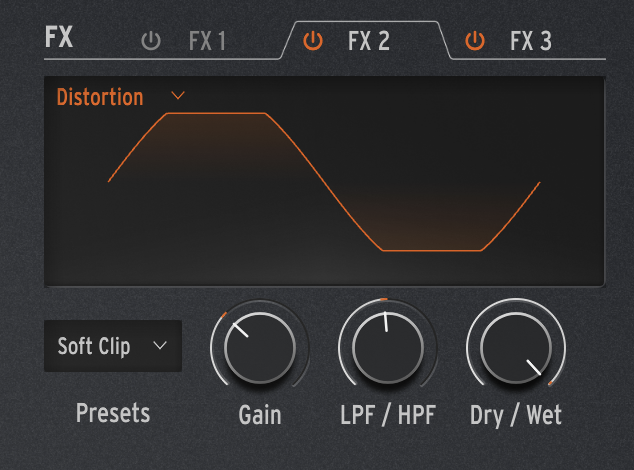
Task: Click the Dry / Wet label
Action: [516, 415]
